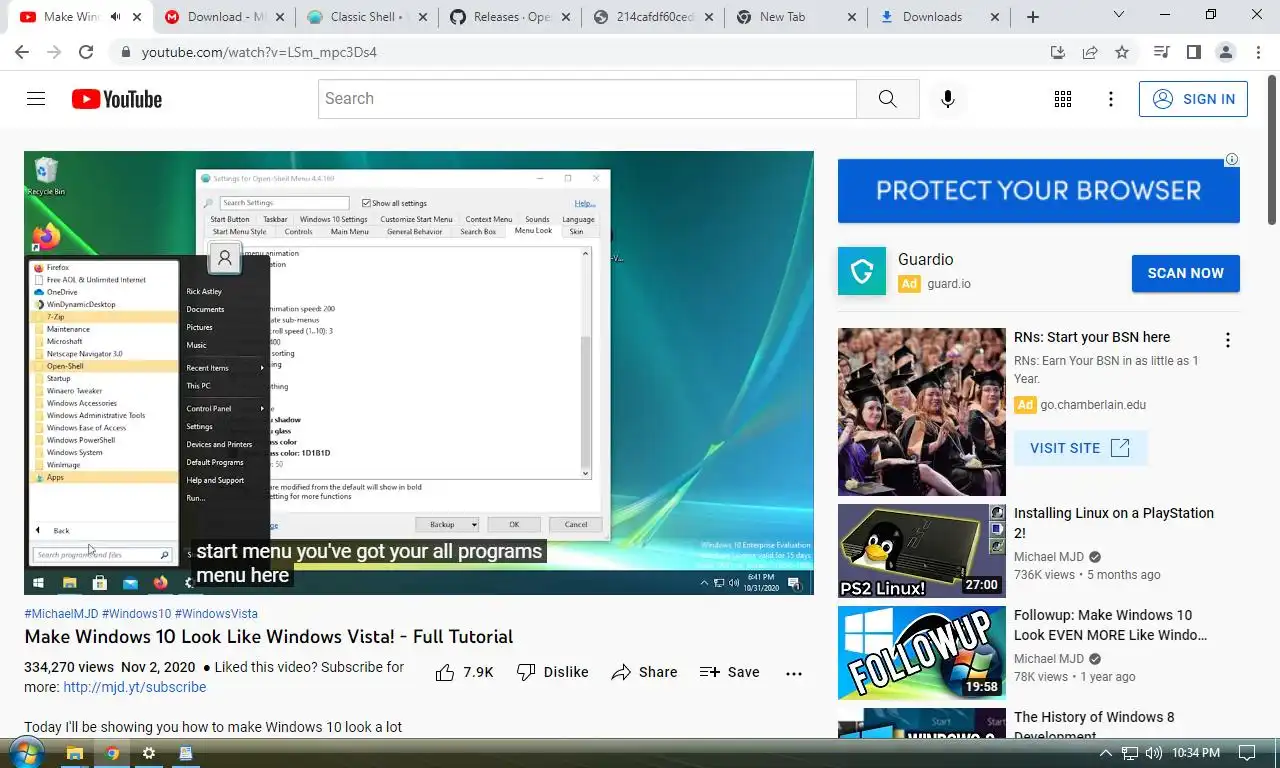Open Michael MJD channel under Followup video
This screenshot has height=768, width=1280.
[x=1049, y=659]
